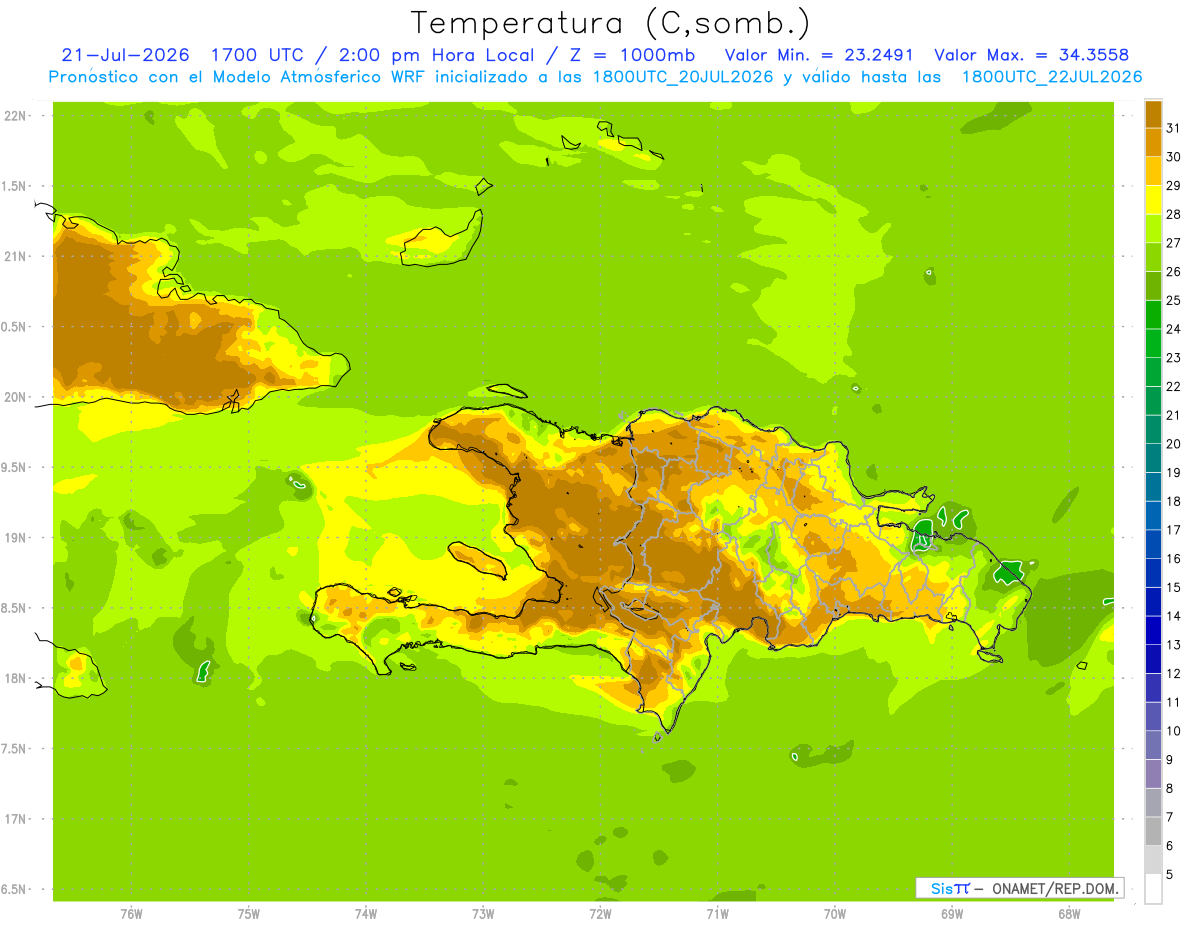The width and height of the screenshot is (1200, 927).
Task: Click the grey legend swatch between 6 and 7
Action: tap(1153, 831)
